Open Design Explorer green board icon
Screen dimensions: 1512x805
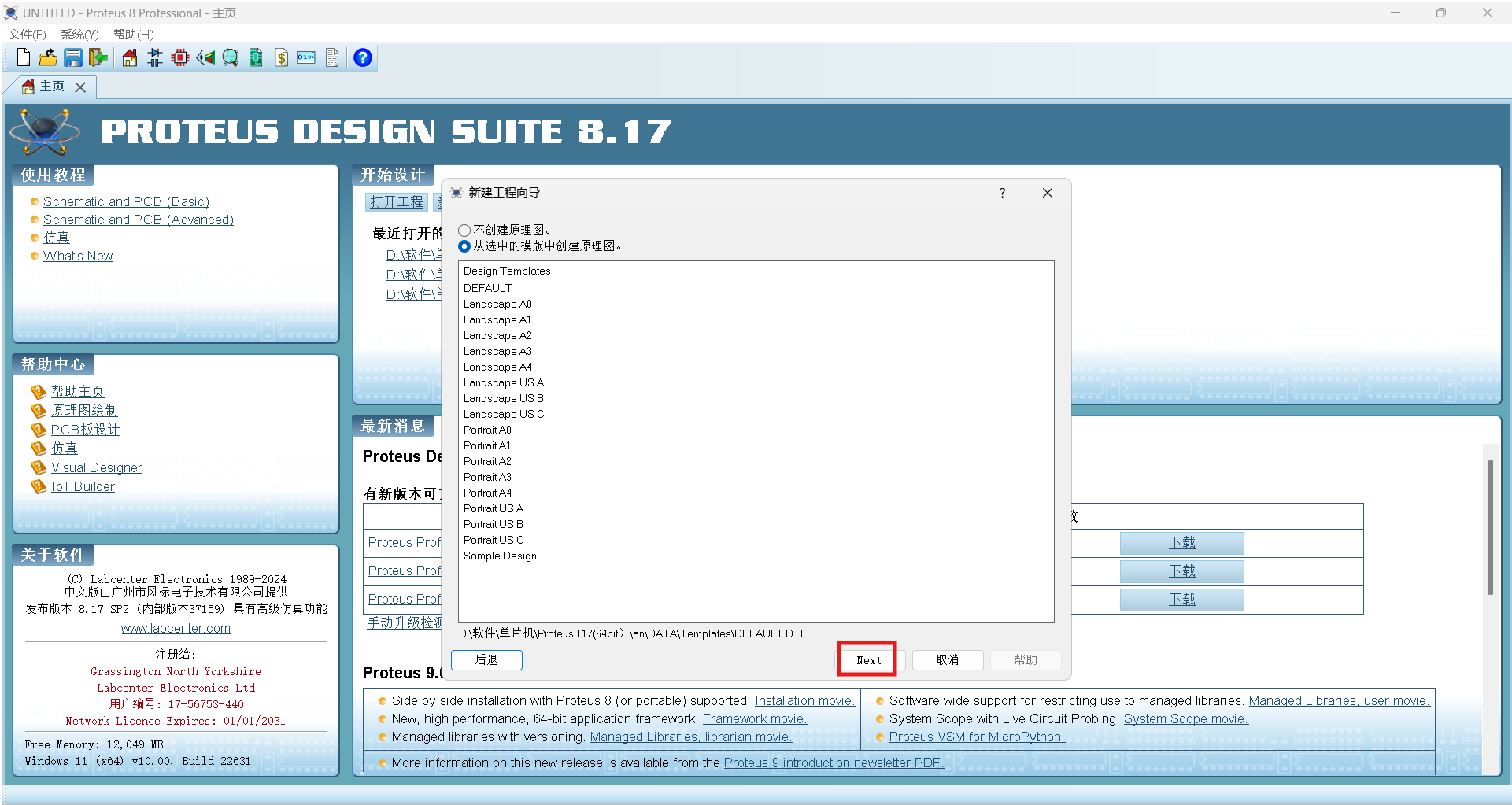coord(256,57)
